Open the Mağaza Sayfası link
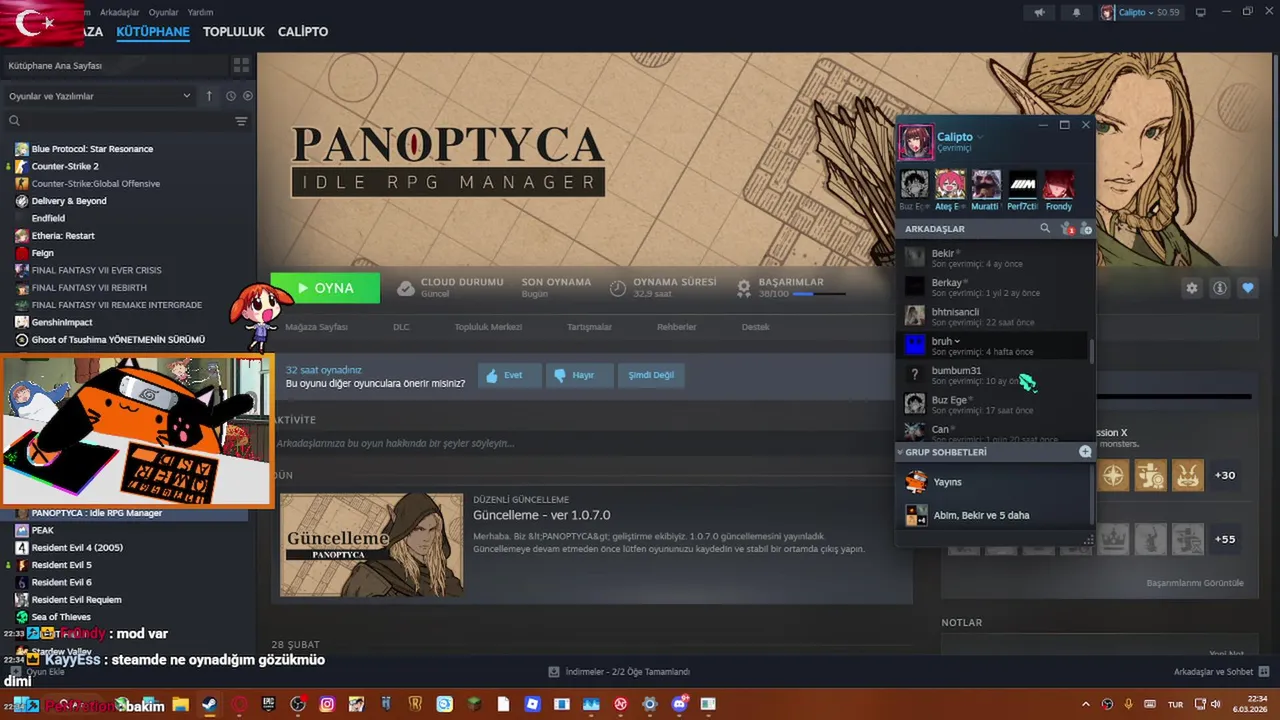Screen dimensions: 1280x720 (316, 327)
